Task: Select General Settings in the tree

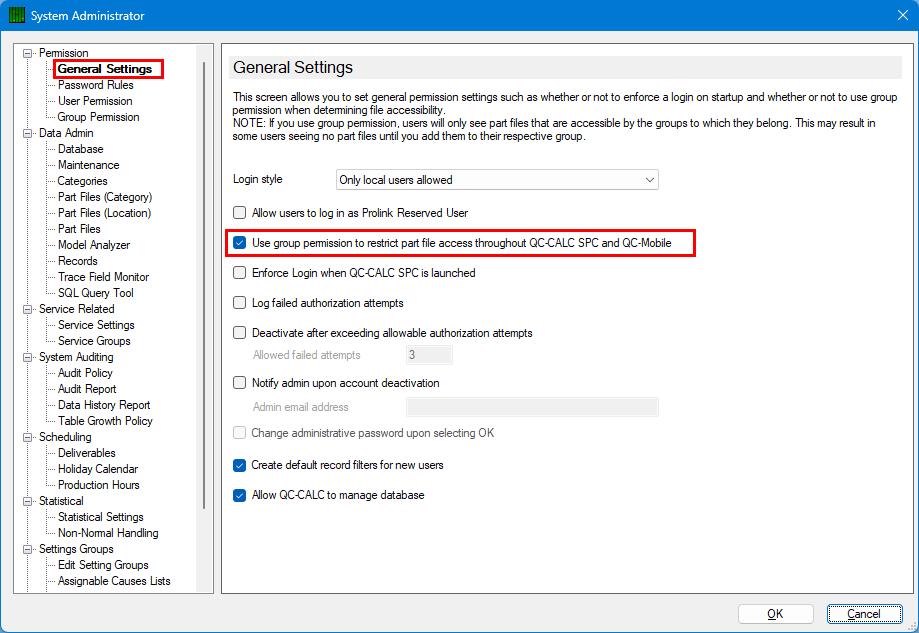Action: pyautogui.click(x=104, y=69)
